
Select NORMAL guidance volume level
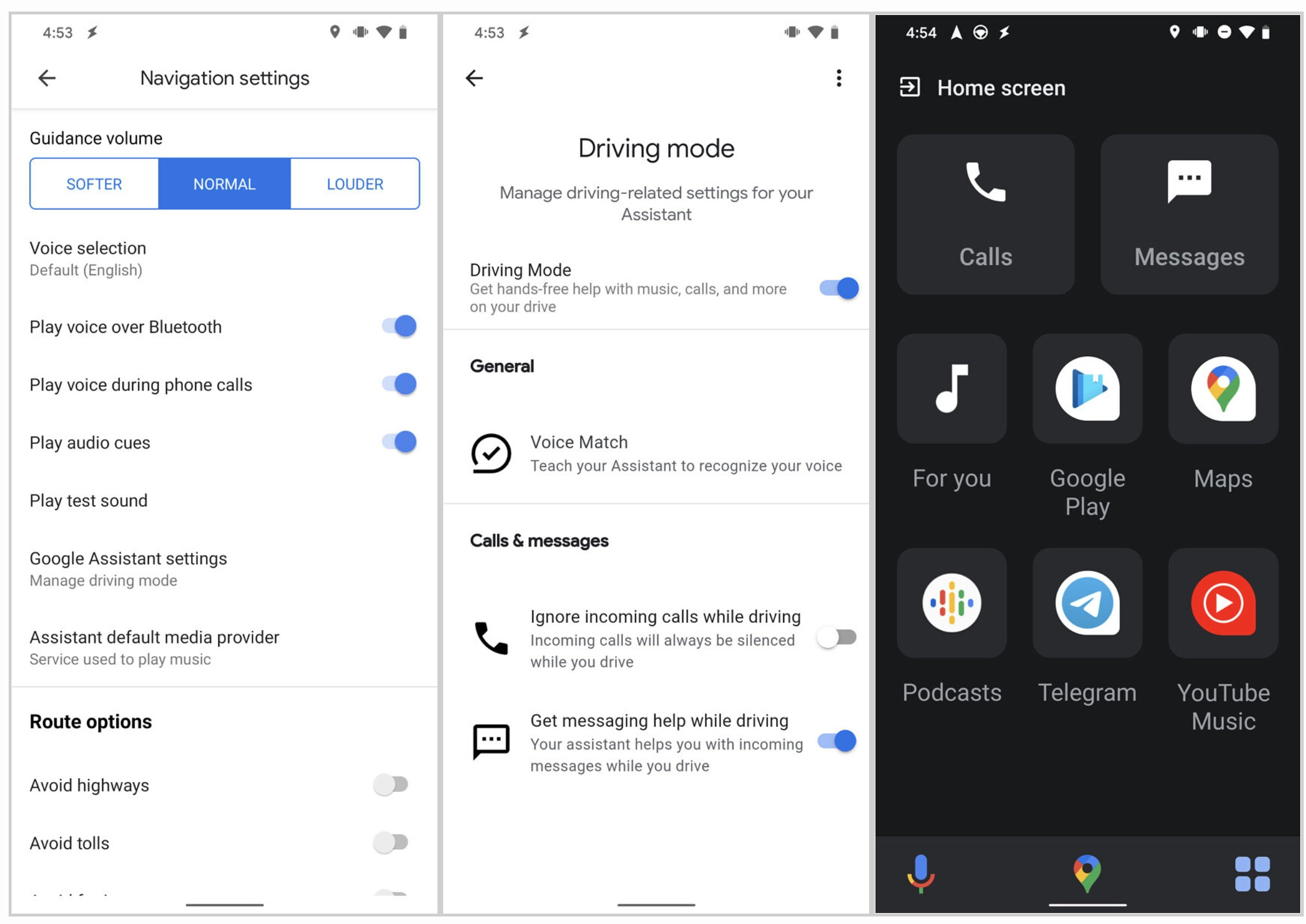tap(225, 183)
